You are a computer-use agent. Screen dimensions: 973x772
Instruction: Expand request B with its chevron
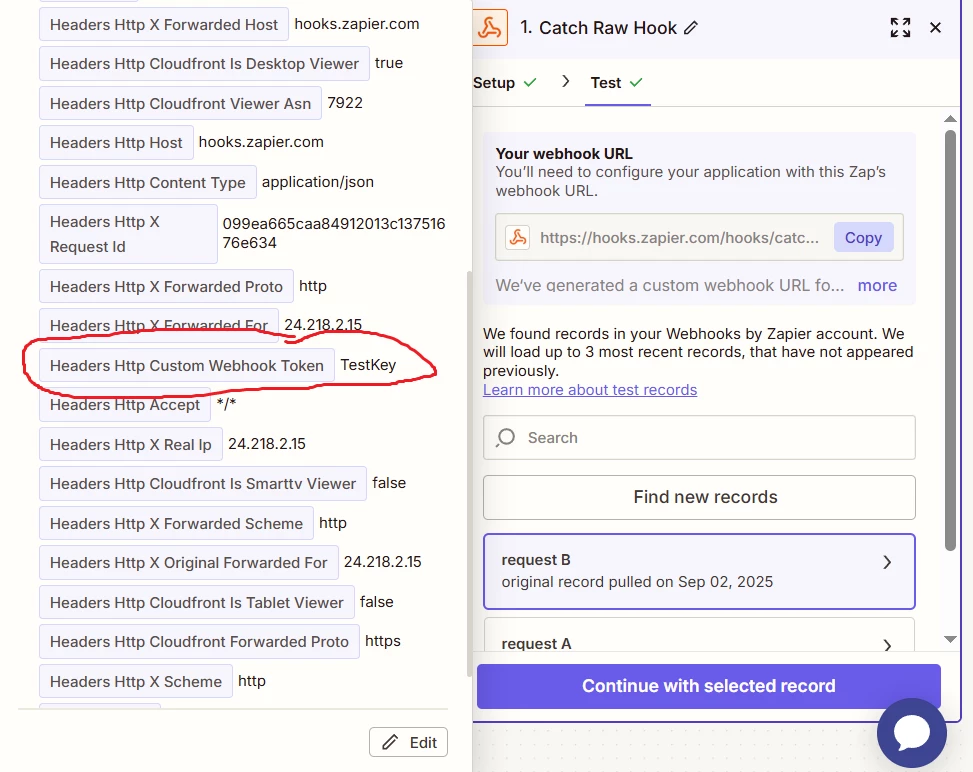click(x=887, y=562)
